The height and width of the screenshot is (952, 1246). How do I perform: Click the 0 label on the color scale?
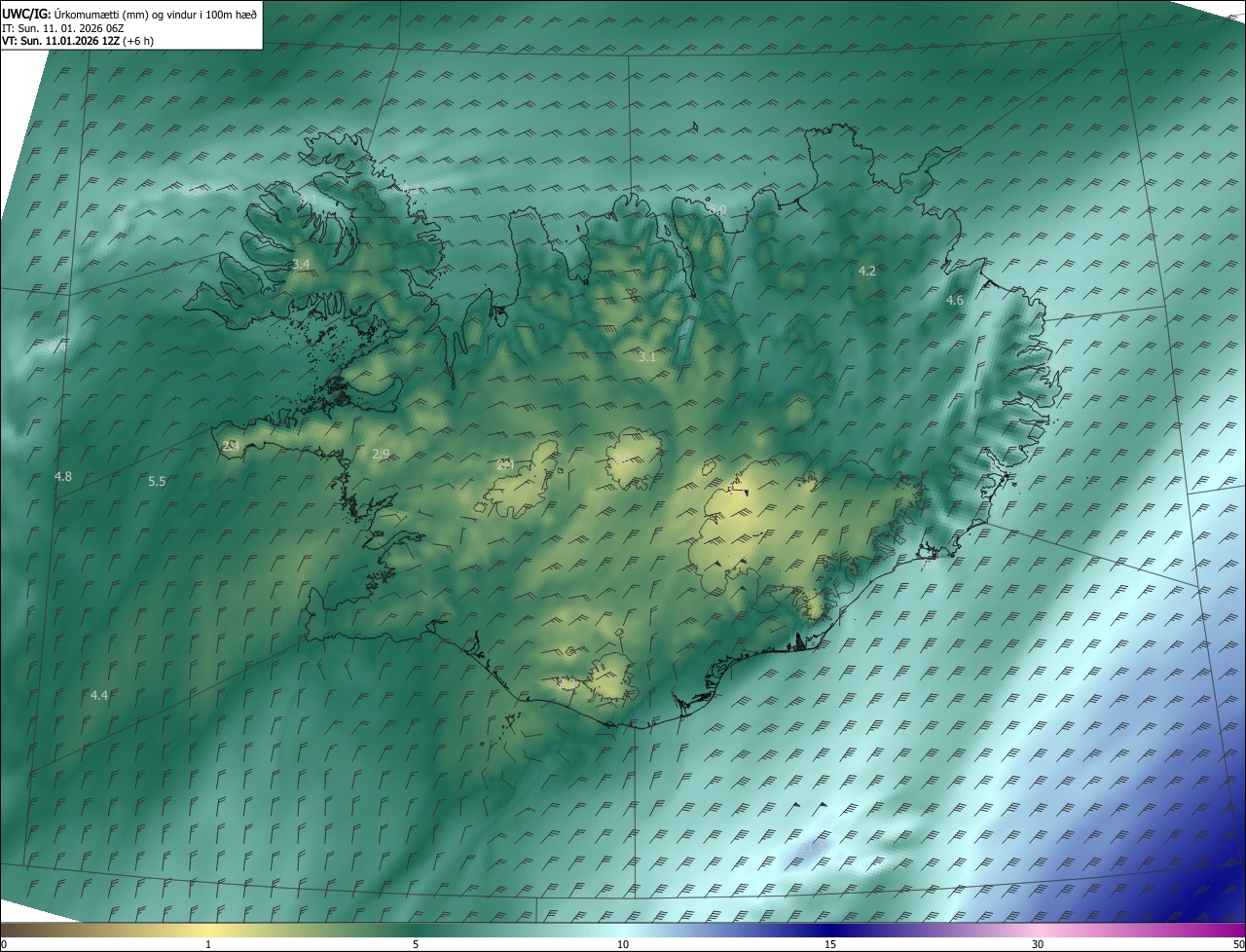(x=4, y=944)
